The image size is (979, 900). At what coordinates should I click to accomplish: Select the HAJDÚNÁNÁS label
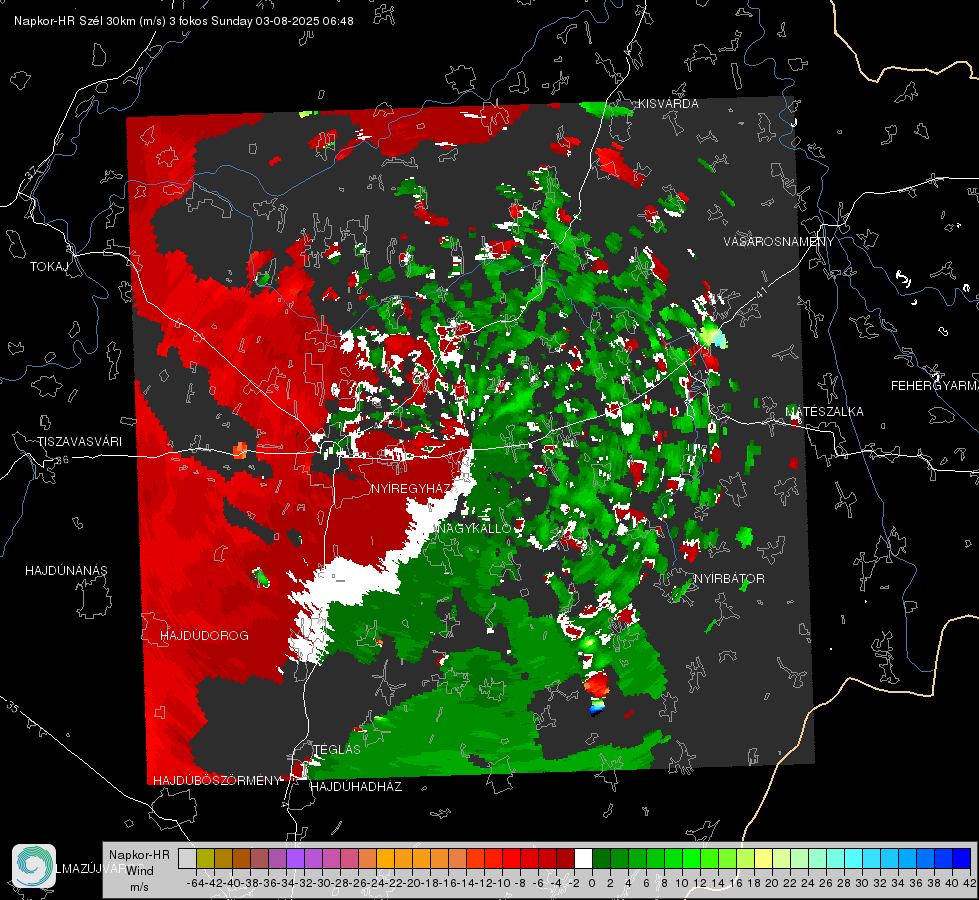click(66, 570)
